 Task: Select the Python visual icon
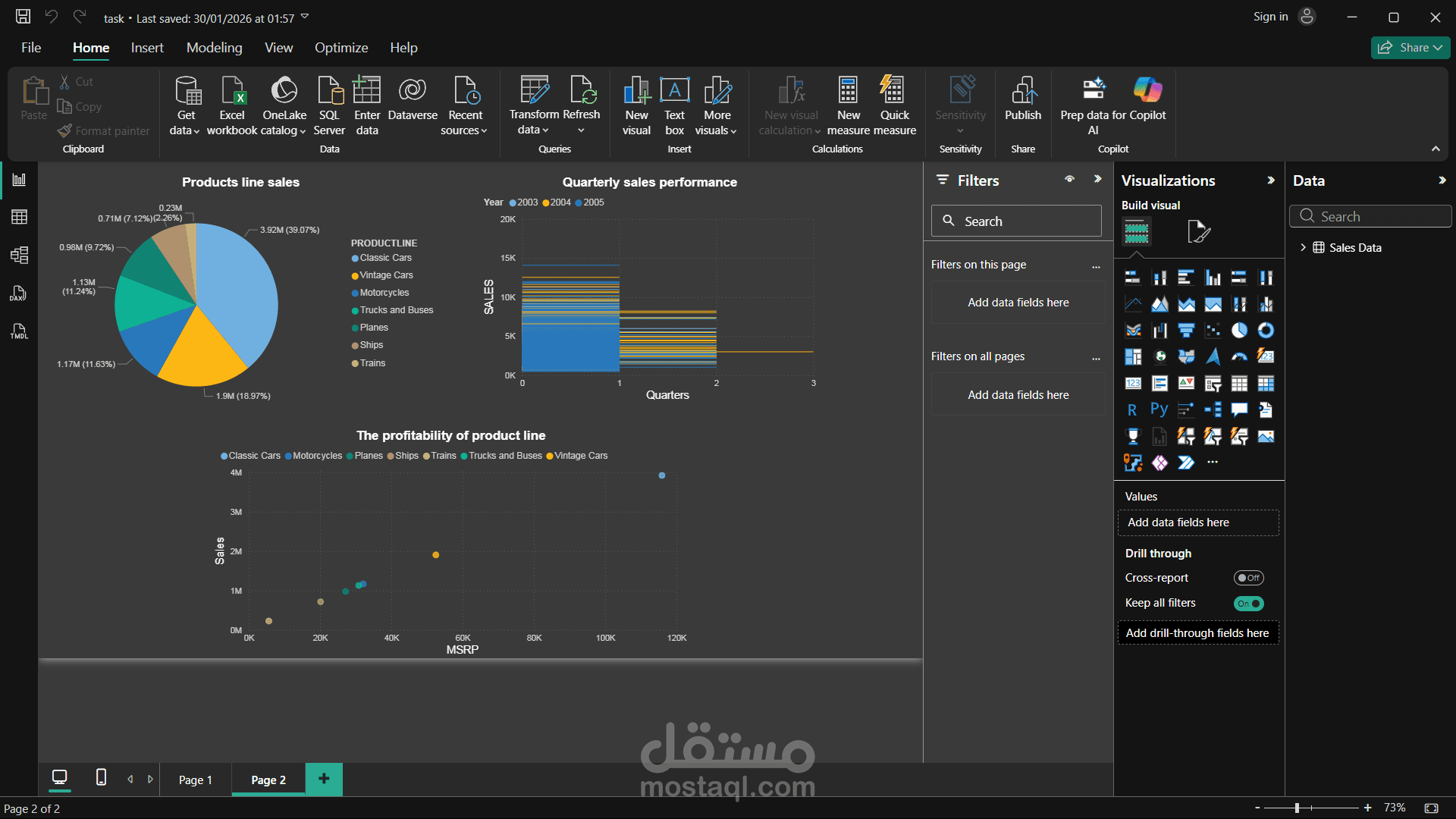tap(1159, 410)
